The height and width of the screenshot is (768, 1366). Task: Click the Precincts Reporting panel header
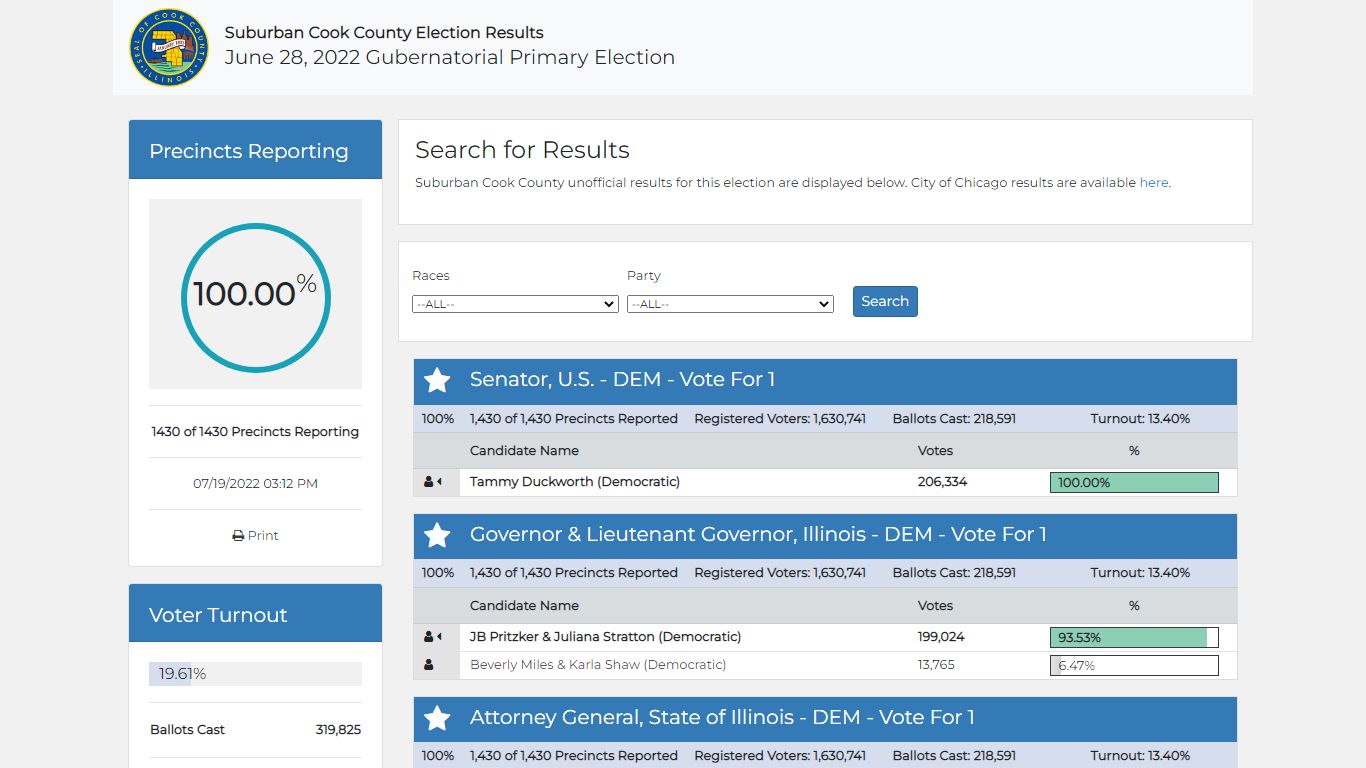(255, 150)
